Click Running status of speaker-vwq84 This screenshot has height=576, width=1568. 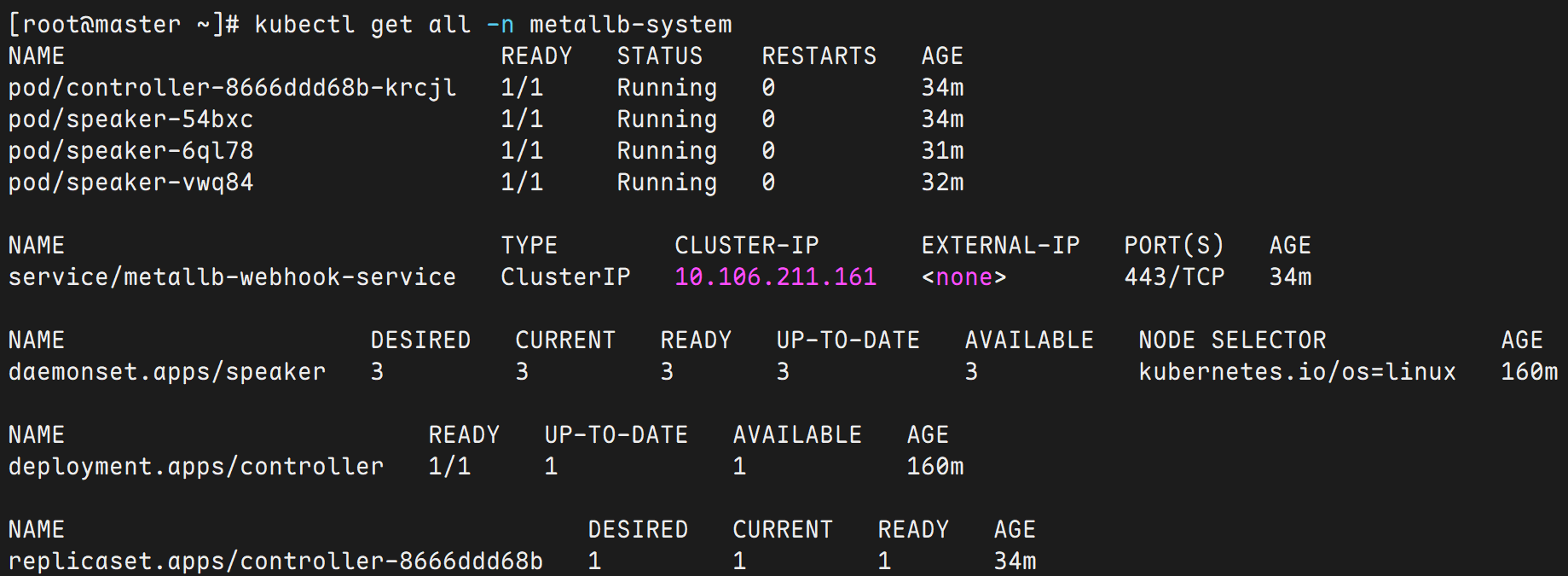tap(667, 183)
